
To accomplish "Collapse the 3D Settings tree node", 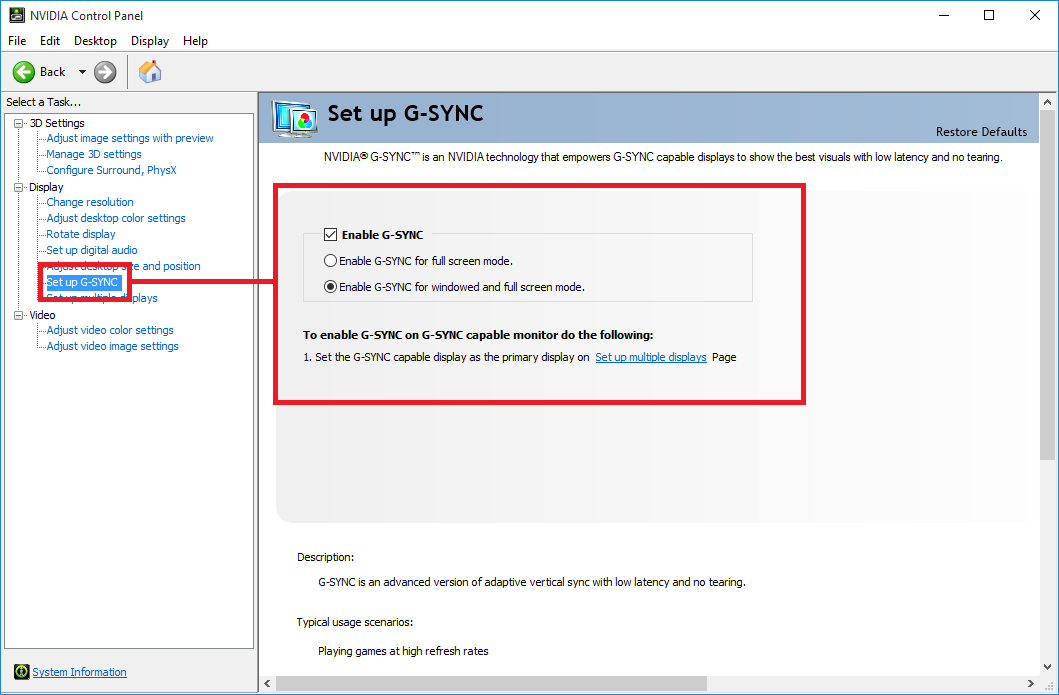I will click(x=18, y=123).
